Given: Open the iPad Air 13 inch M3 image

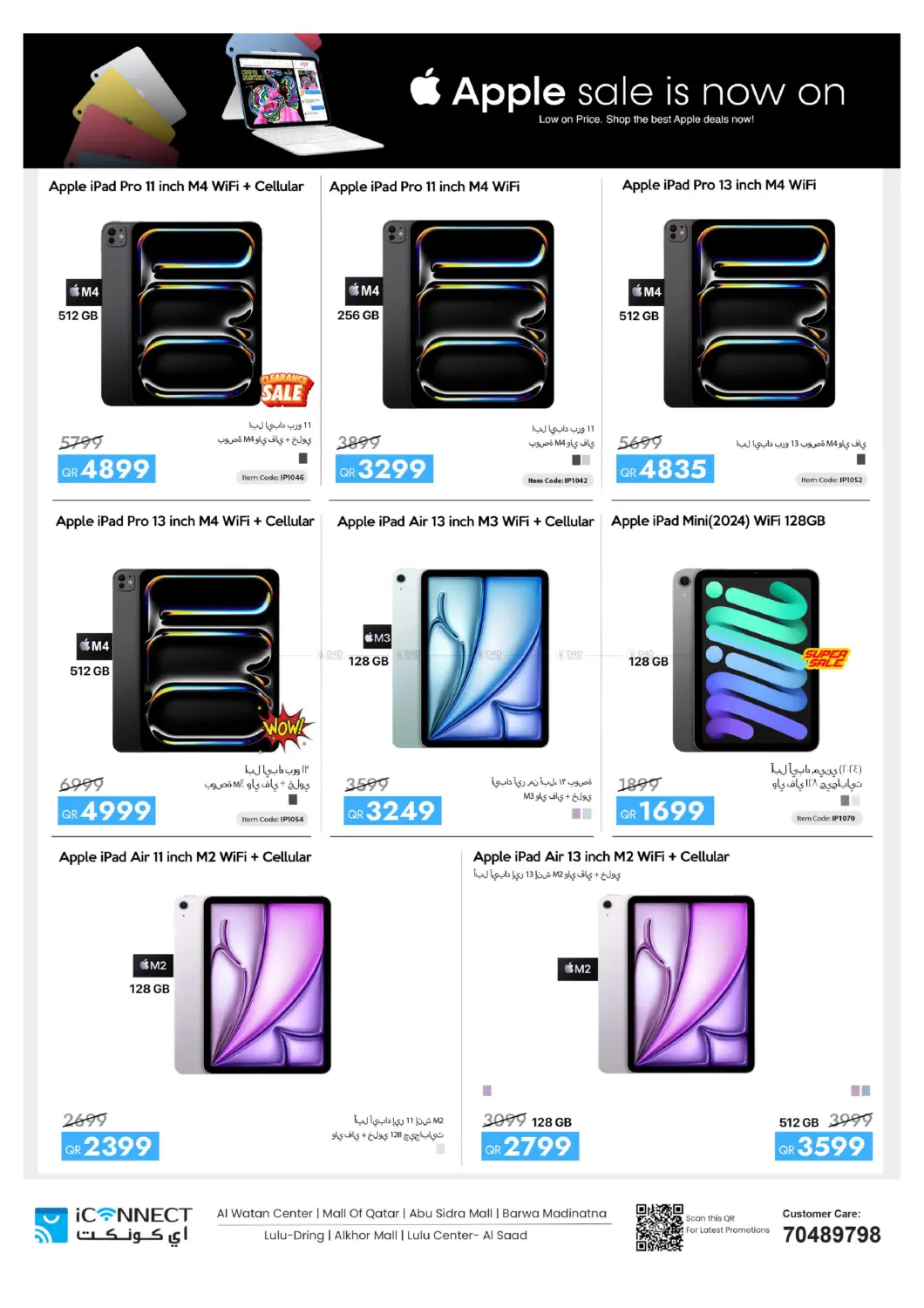Looking at the screenshot, I should coord(471,658).
